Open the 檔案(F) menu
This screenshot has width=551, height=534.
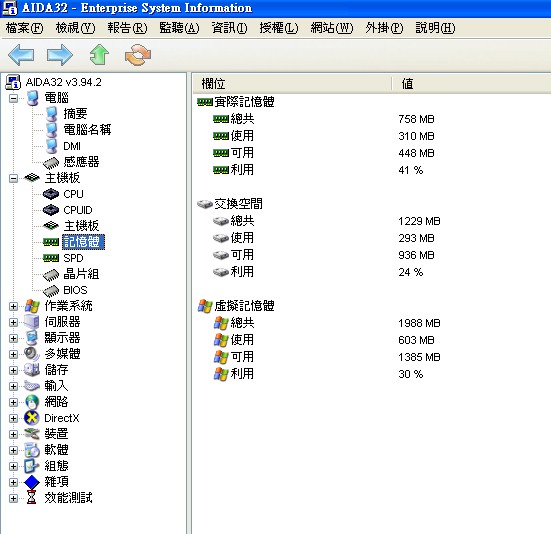[24, 28]
